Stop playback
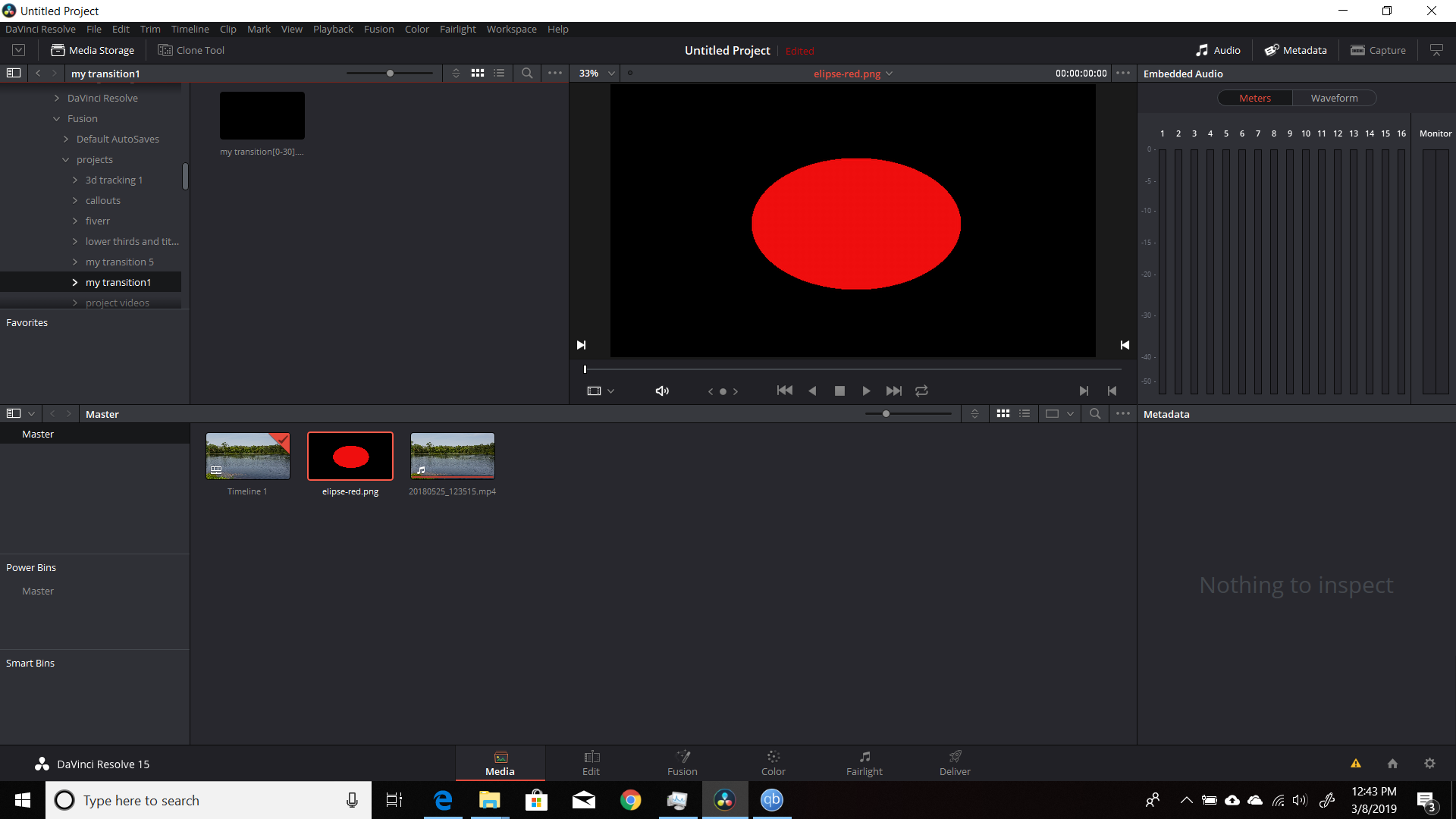 [839, 391]
